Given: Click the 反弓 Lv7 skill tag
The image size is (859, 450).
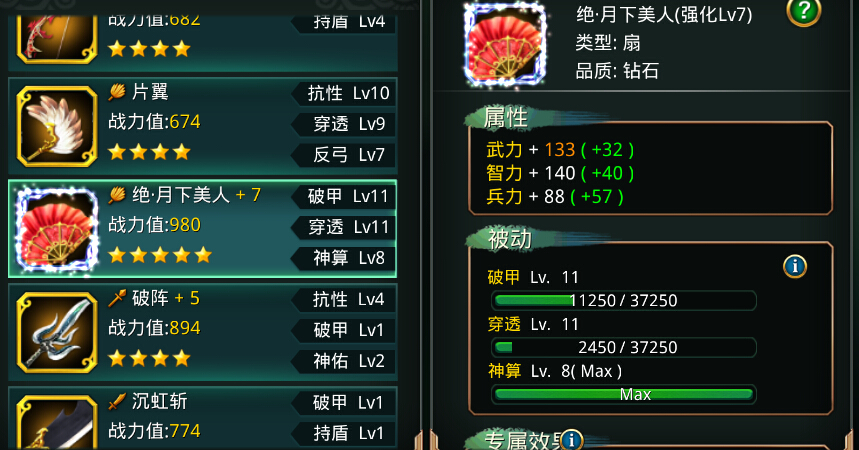Looking at the screenshot, I should click(345, 155).
